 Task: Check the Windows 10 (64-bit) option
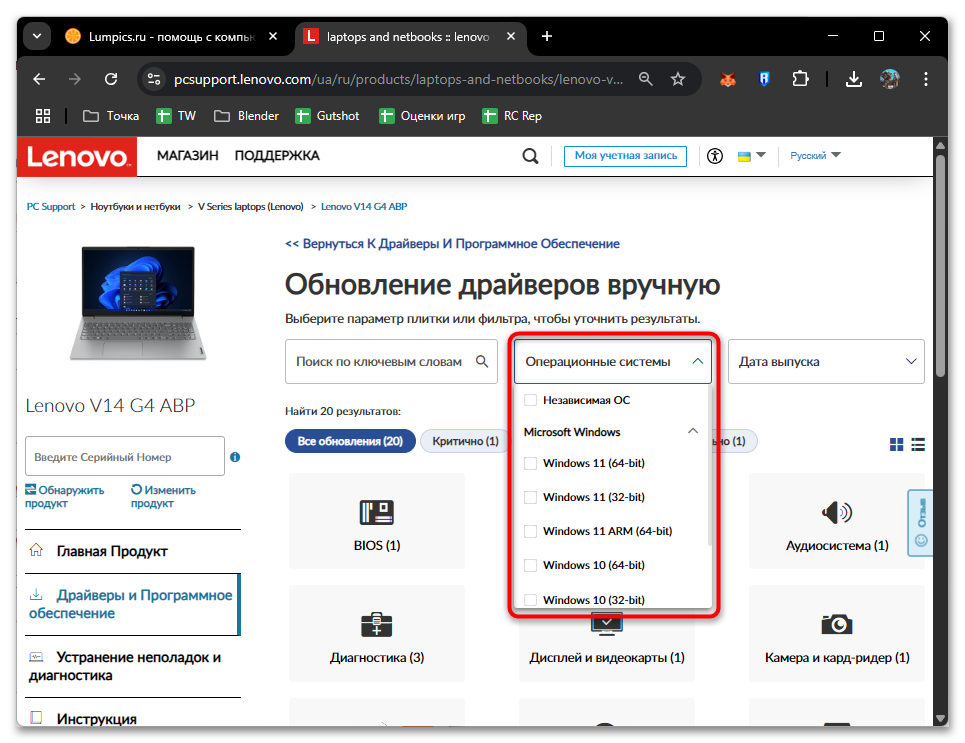tap(530, 564)
